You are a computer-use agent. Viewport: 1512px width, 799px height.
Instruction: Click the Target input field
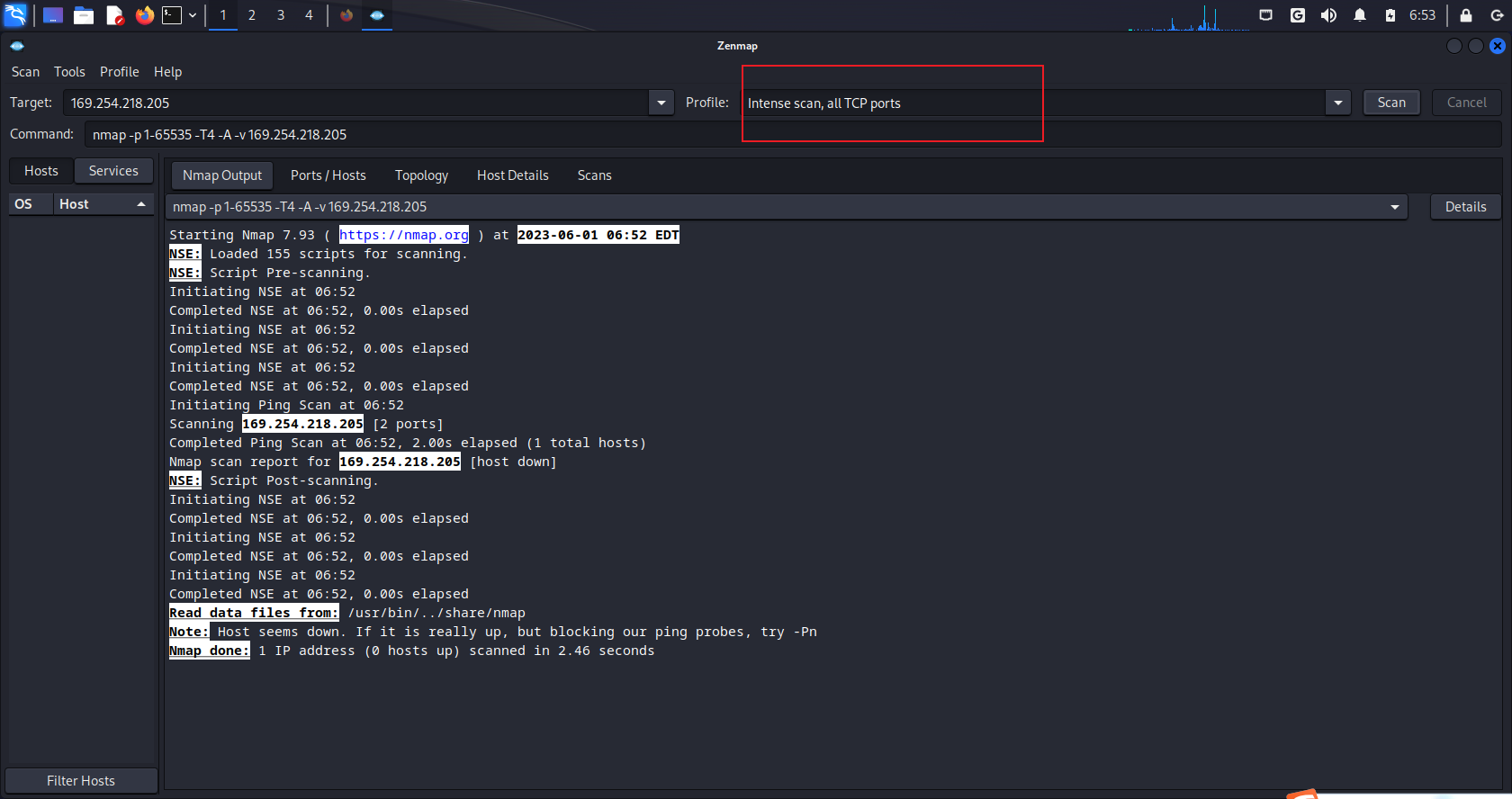(x=355, y=103)
